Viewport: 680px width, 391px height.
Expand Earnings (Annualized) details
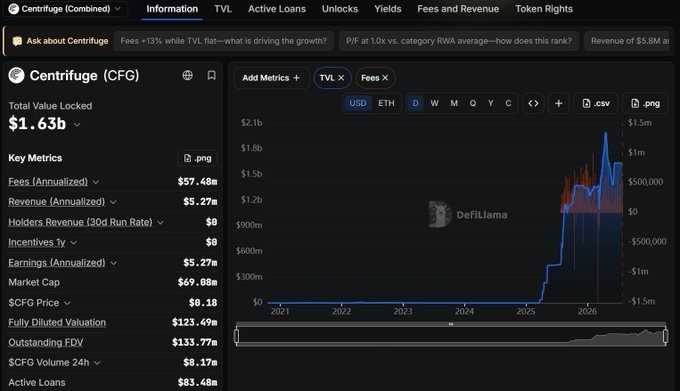pos(113,263)
